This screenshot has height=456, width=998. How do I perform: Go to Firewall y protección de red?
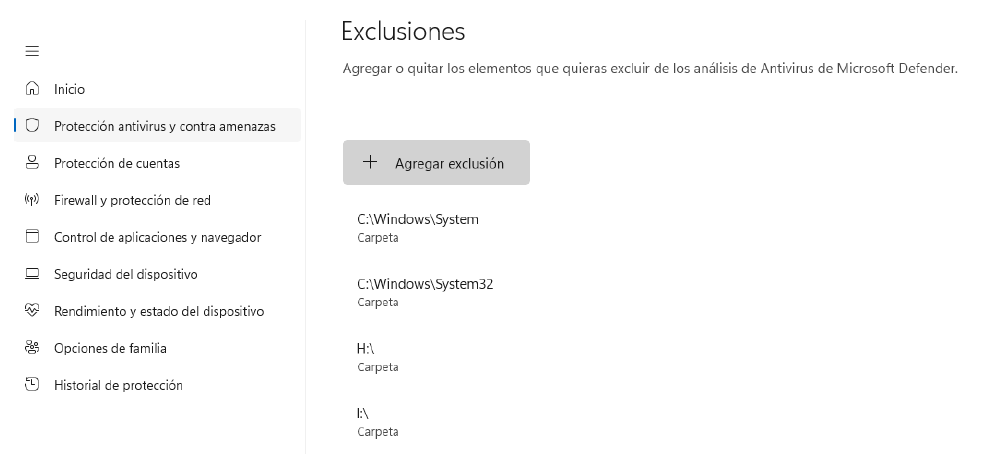(x=132, y=200)
